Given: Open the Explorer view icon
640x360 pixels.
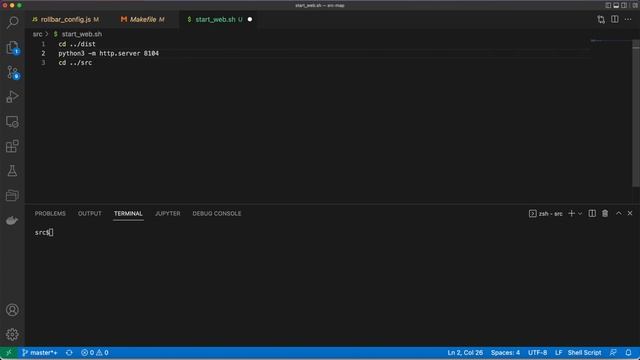Looking at the screenshot, I should click(12, 47).
